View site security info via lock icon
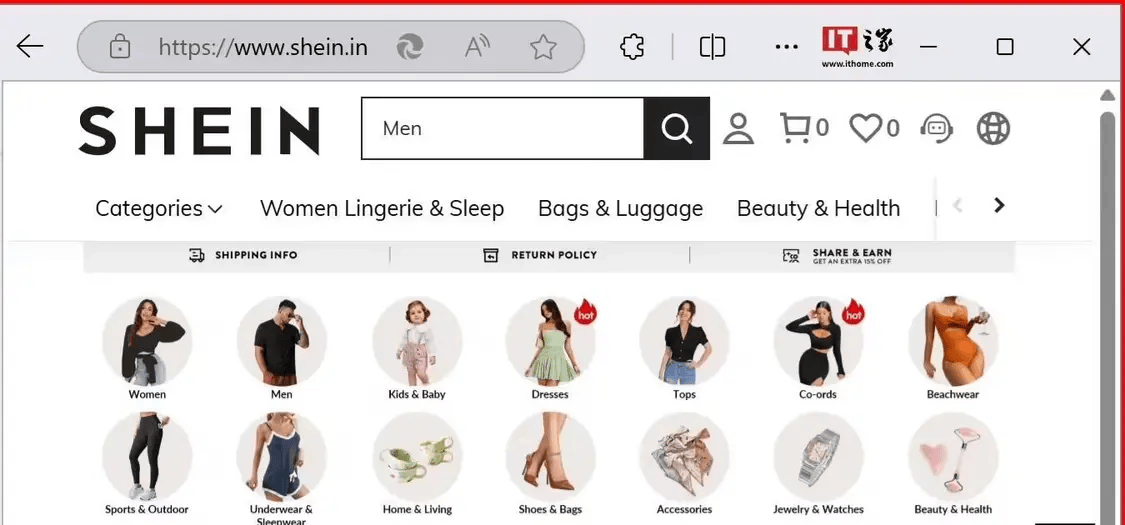The width and height of the screenshot is (1125, 525). [119, 47]
